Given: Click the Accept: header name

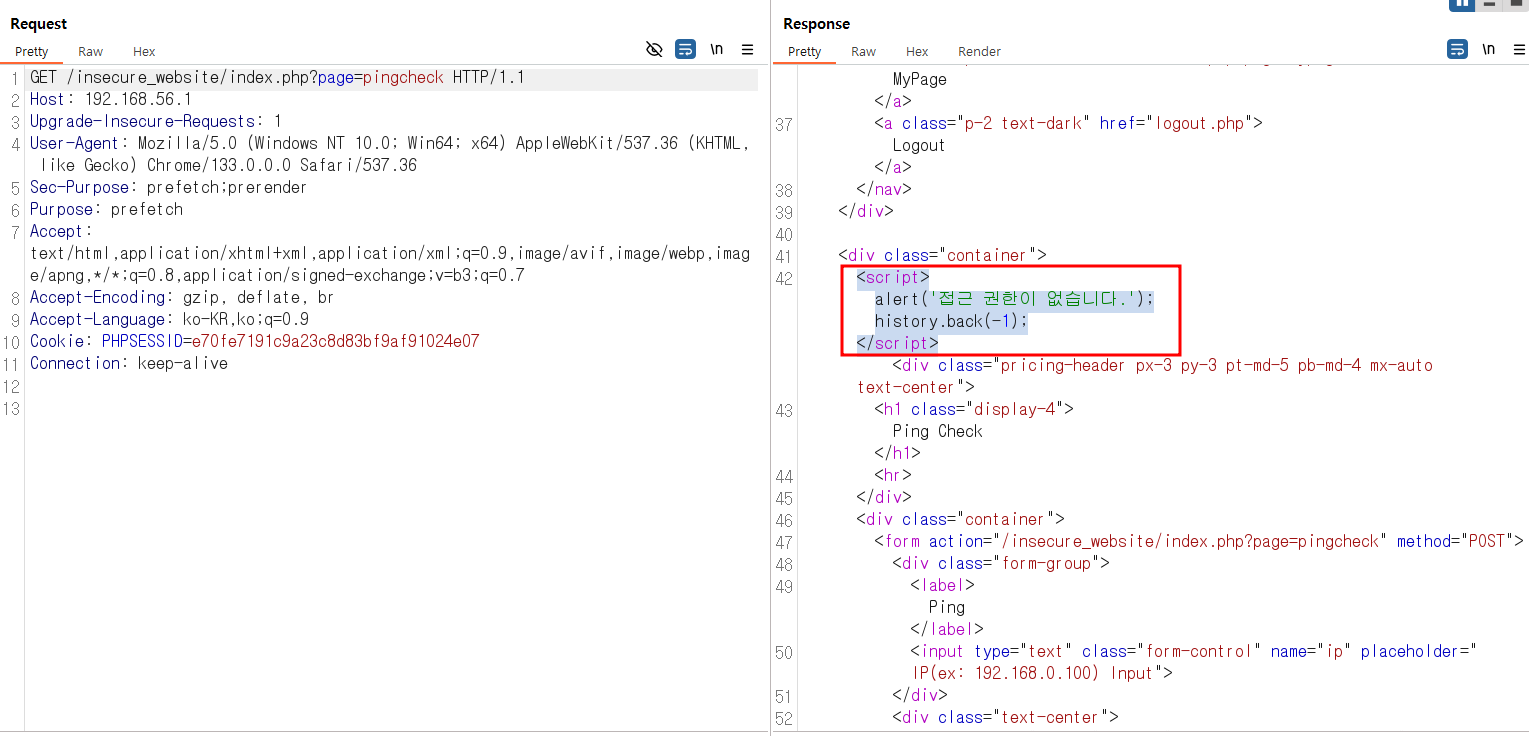Looking at the screenshot, I should (61, 231).
